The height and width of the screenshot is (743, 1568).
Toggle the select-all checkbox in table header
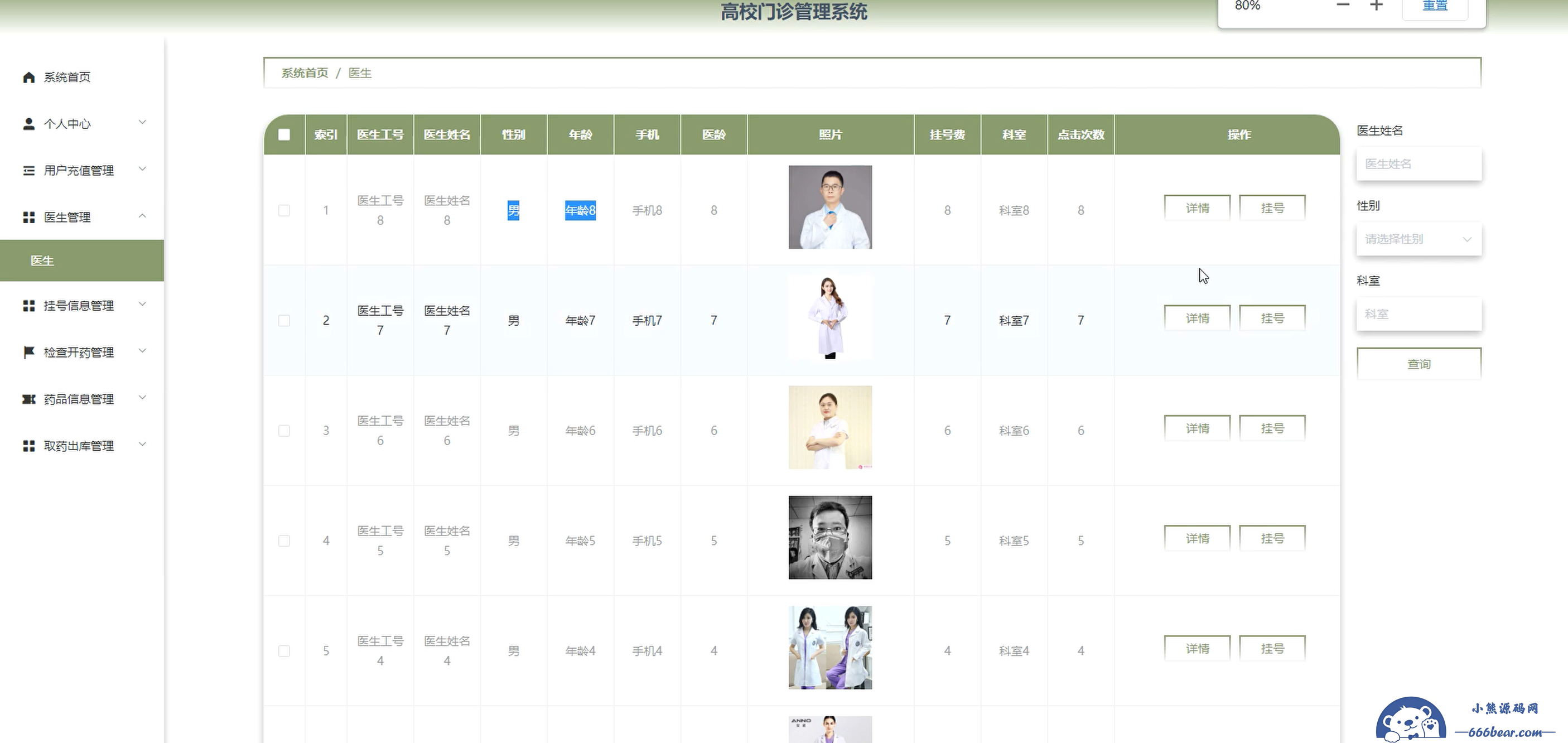(284, 134)
